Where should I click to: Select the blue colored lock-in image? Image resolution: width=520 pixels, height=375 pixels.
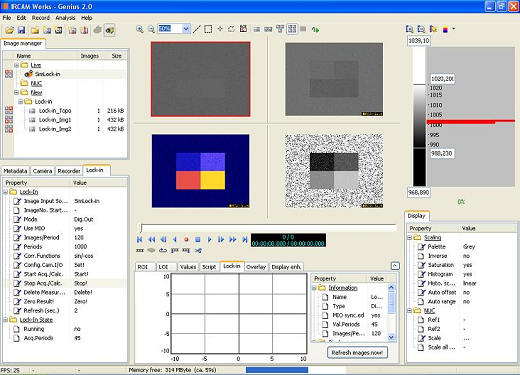coord(200,171)
